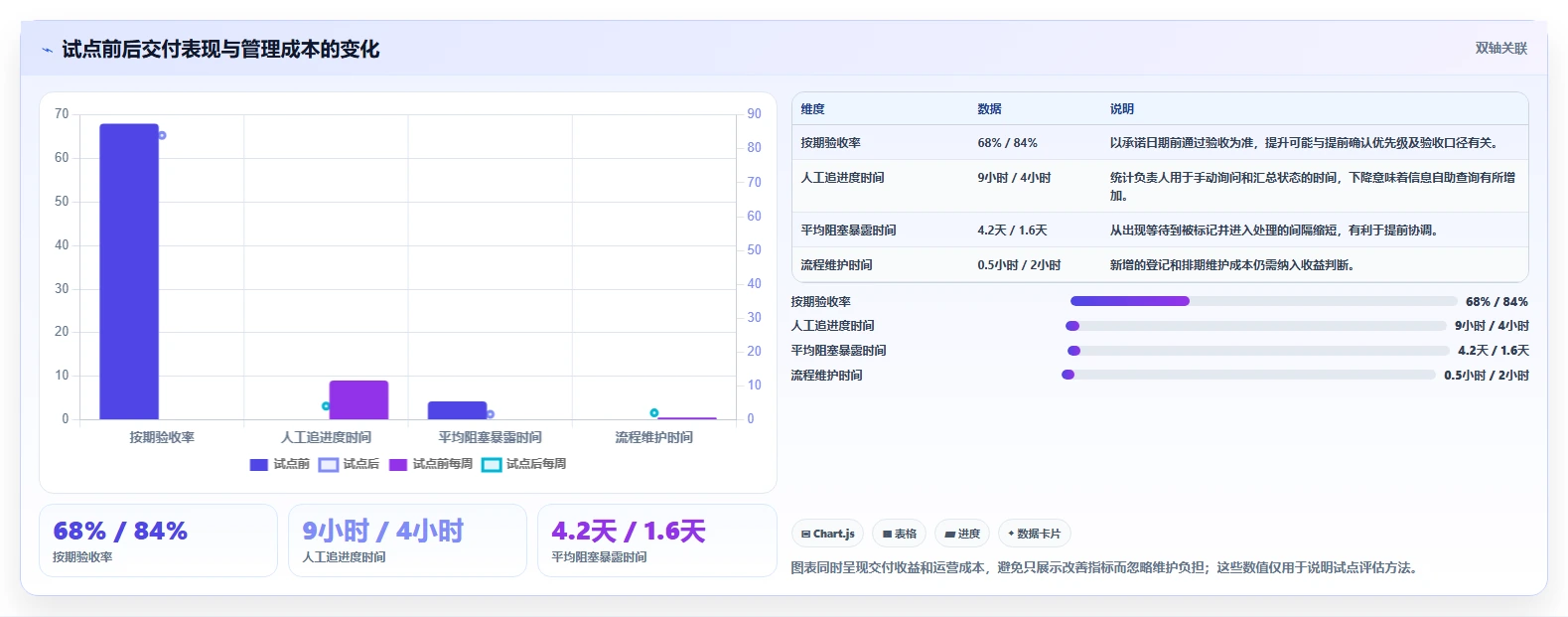Toggle the 试点前 legend entry
1568x617 pixels.
(x=280, y=464)
